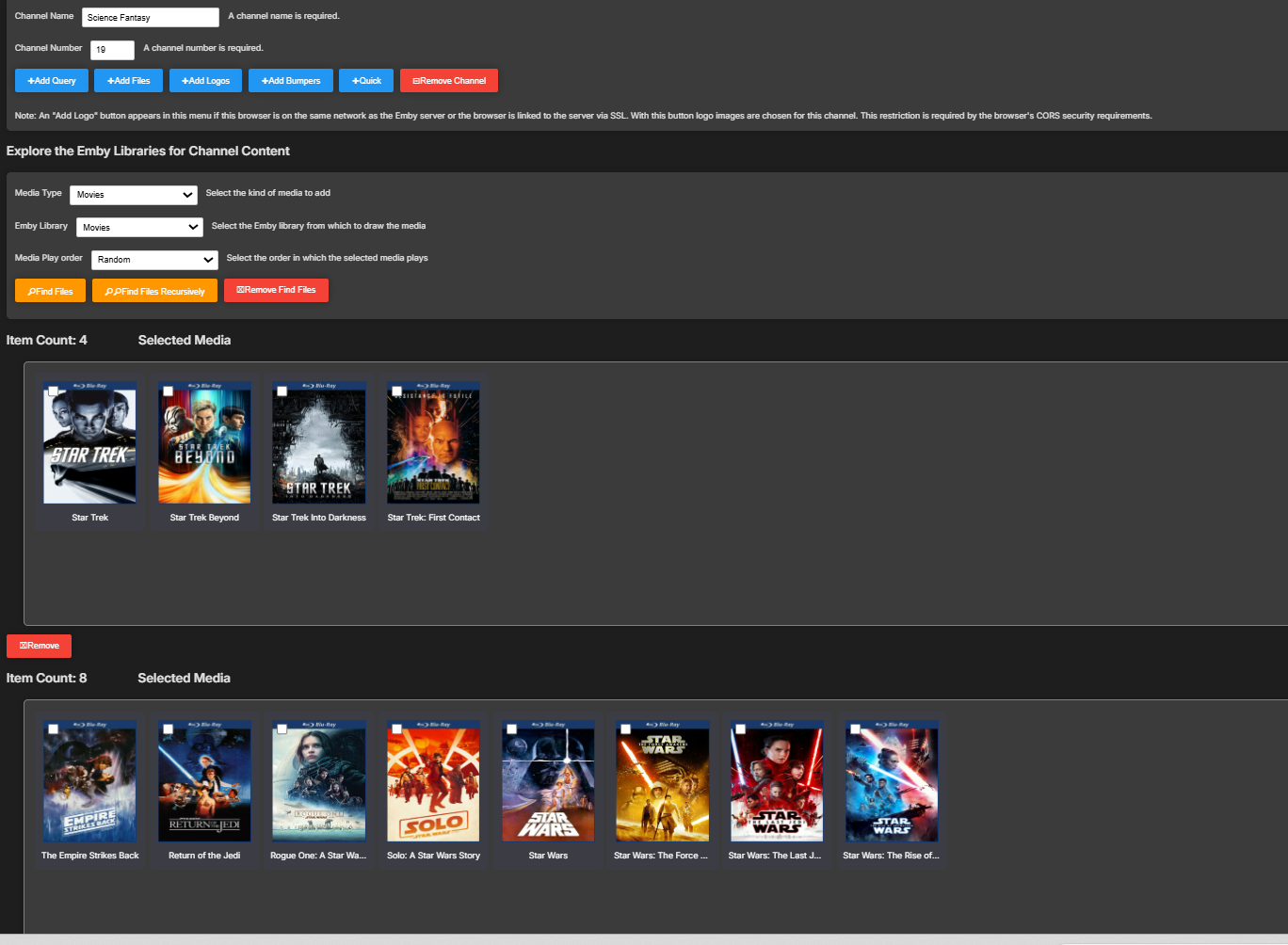Click the Return of the Jedi poster
1288x945 pixels.
(x=204, y=781)
